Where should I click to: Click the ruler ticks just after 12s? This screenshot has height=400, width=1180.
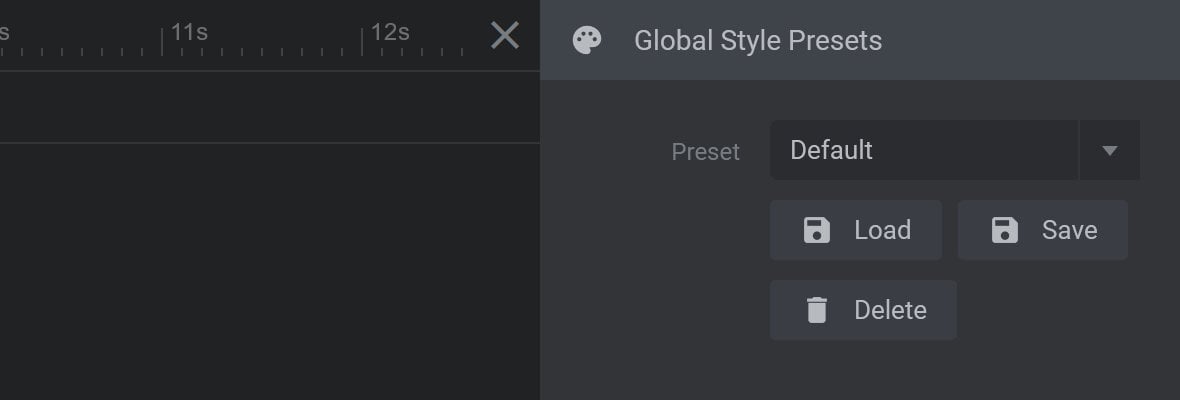coord(423,52)
